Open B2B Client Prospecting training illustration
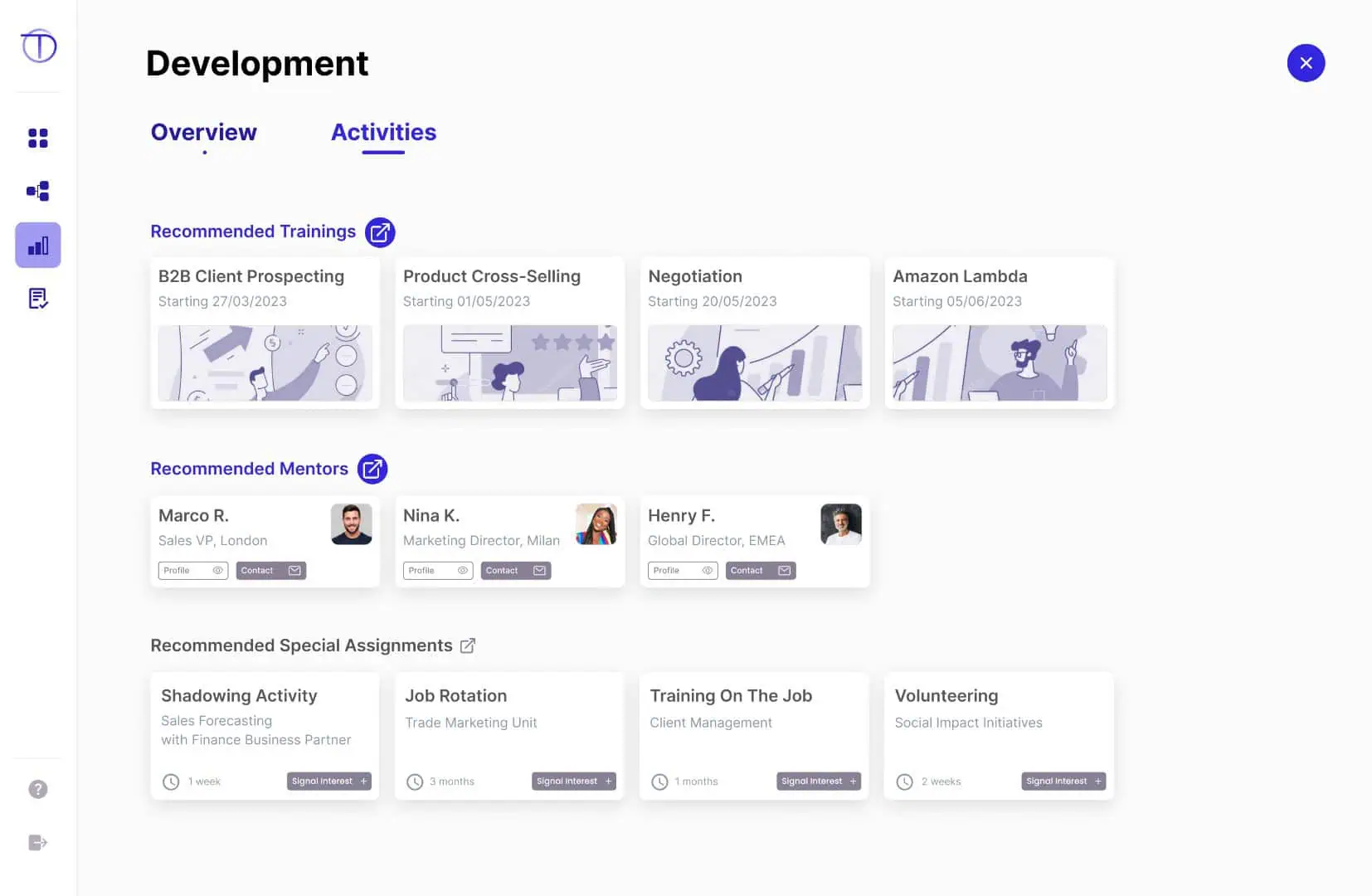Screen dimensions: 1372x896 (x=265, y=363)
